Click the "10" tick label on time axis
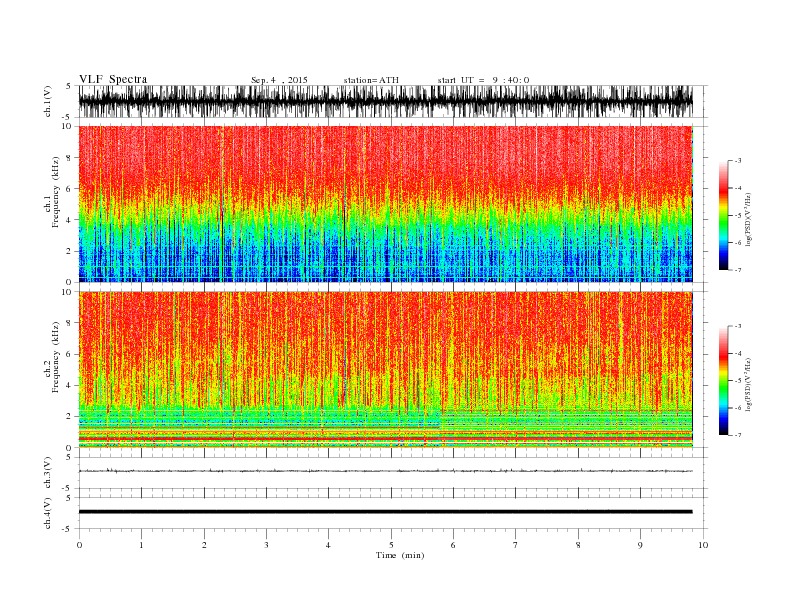The image size is (792, 612). click(x=703, y=545)
